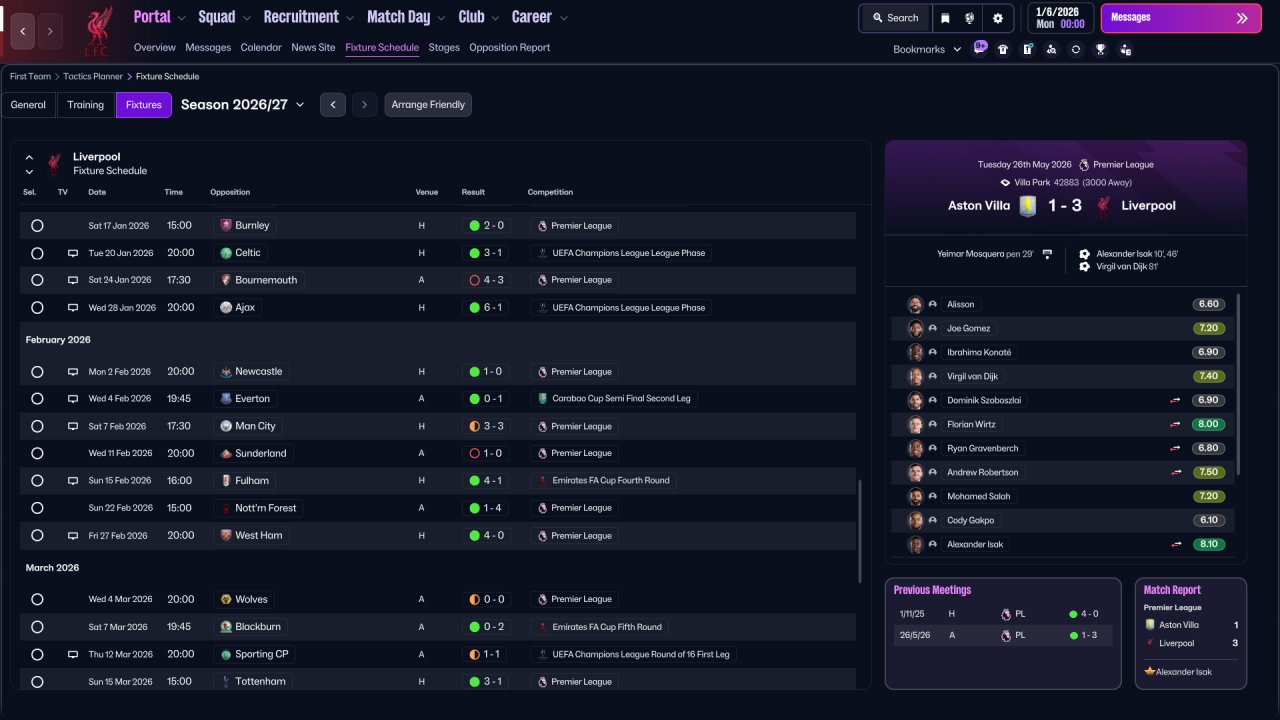Select the Blackburn fixture radio button
The height and width of the screenshot is (720, 1280).
pyautogui.click(x=37, y=627)
